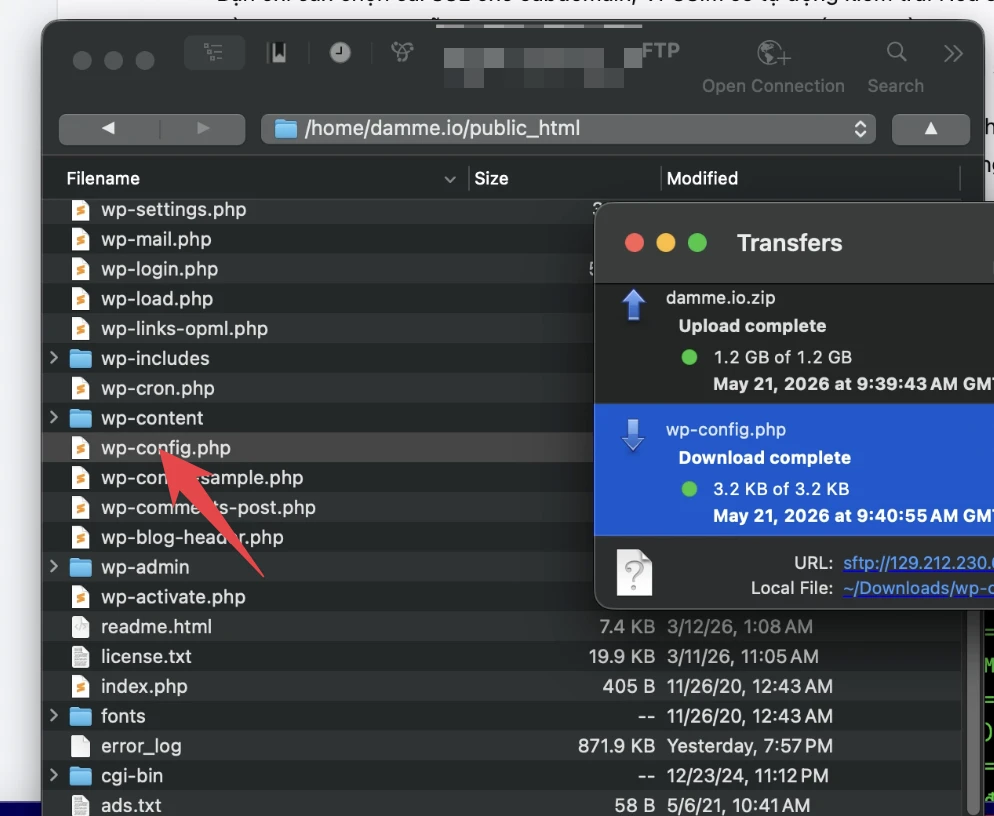The width and height of the screenshot is (994, 816).
Task: Show the History clock icon
Action: [340, 53]
